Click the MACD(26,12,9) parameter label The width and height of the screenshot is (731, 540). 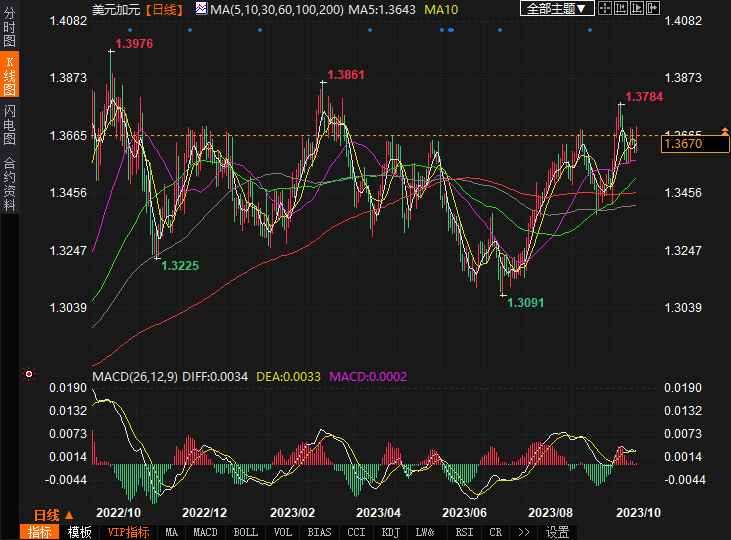point(135,376)
